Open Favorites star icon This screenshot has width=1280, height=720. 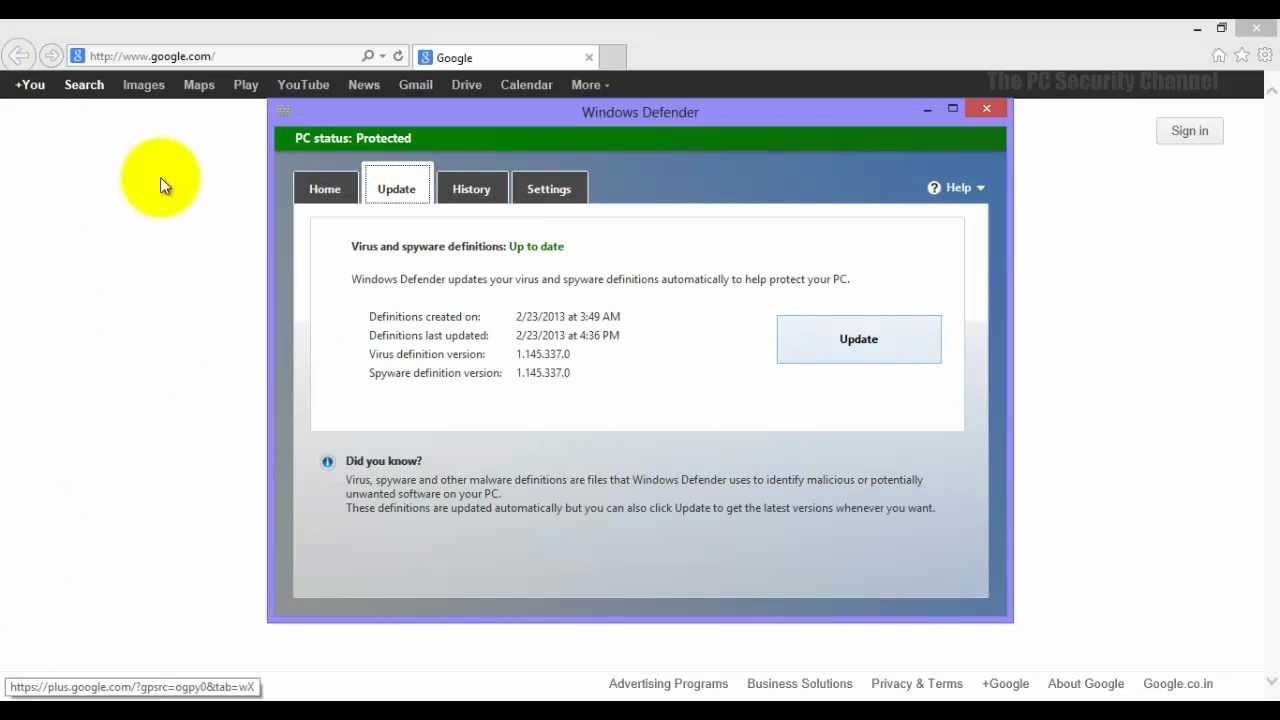1241,56
